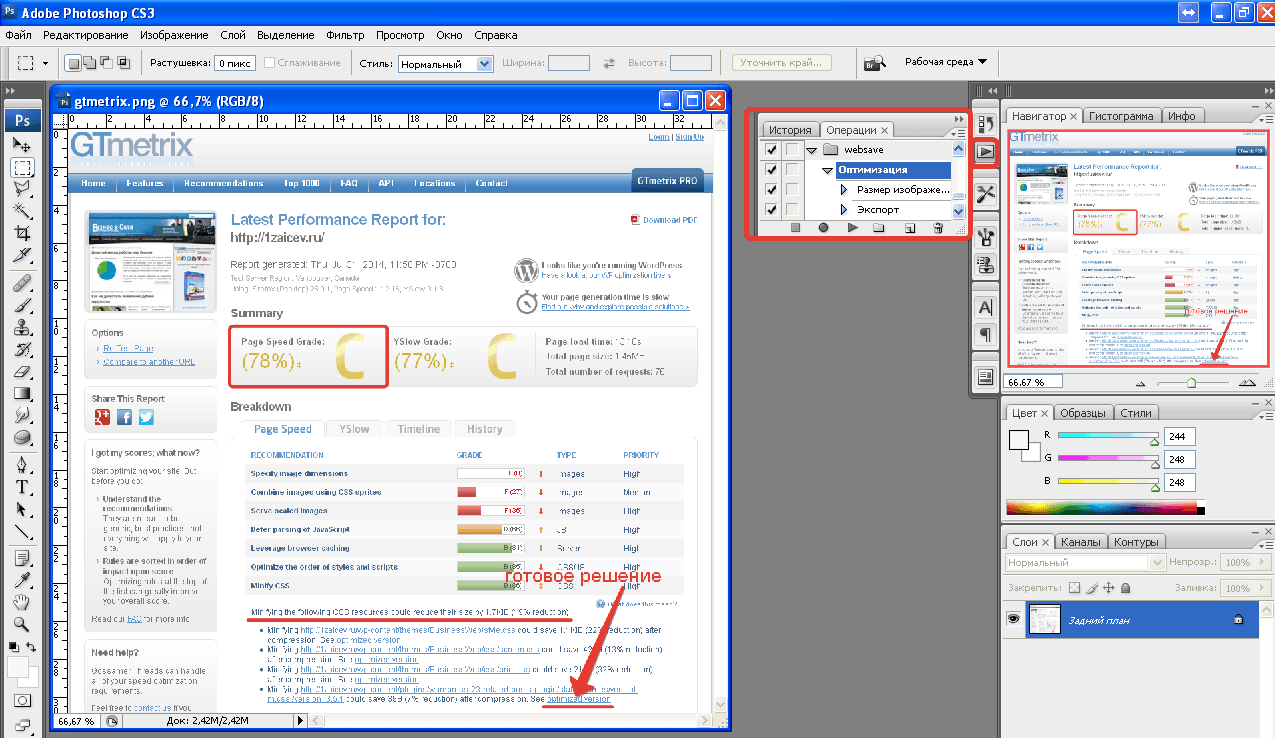1275x738 pixels.
Task: Activate the Hand tool
Action: click(x=22, y=602)
